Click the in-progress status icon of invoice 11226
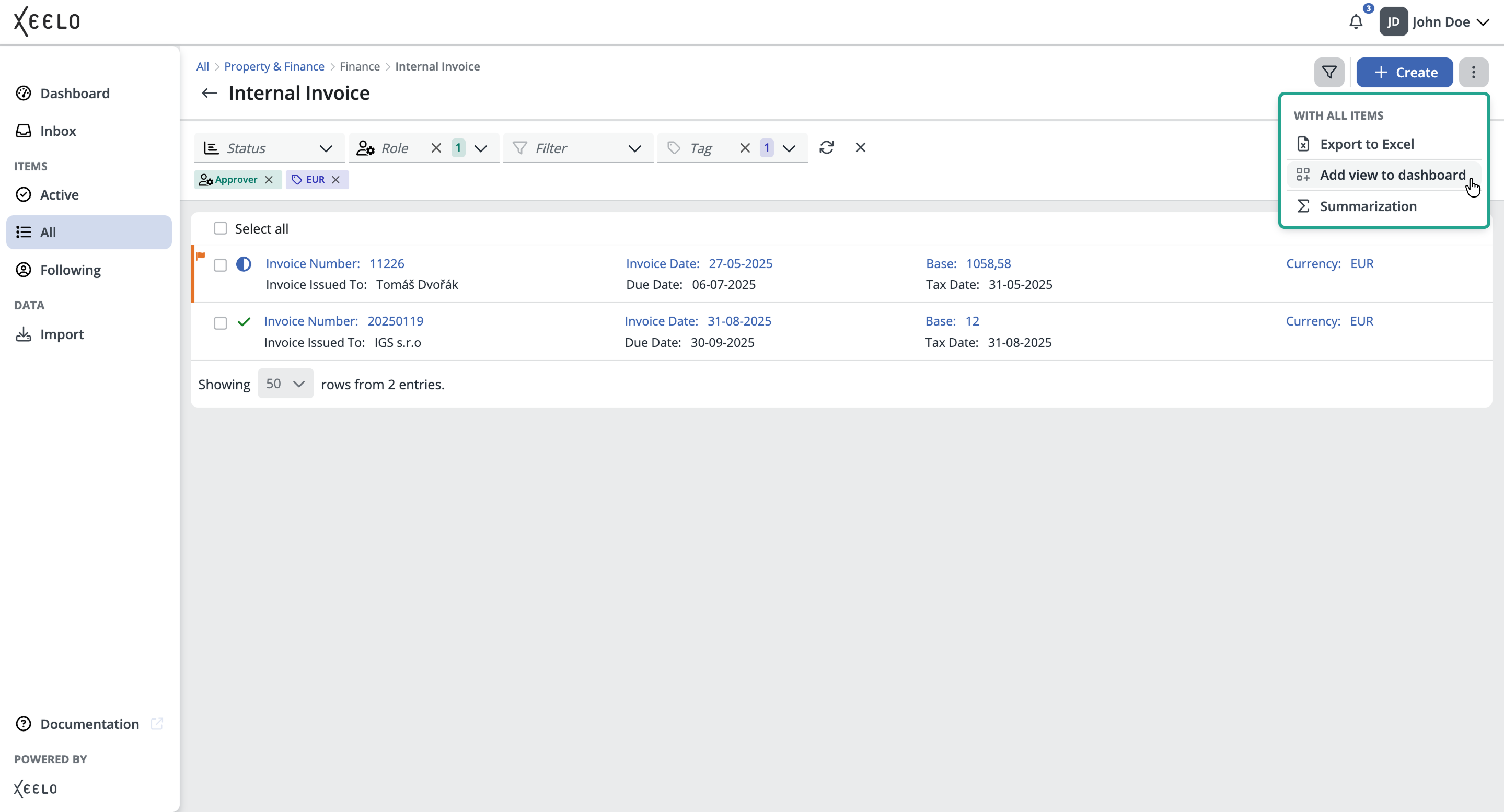Screen dimensions: 1504x812 (244, 264)
